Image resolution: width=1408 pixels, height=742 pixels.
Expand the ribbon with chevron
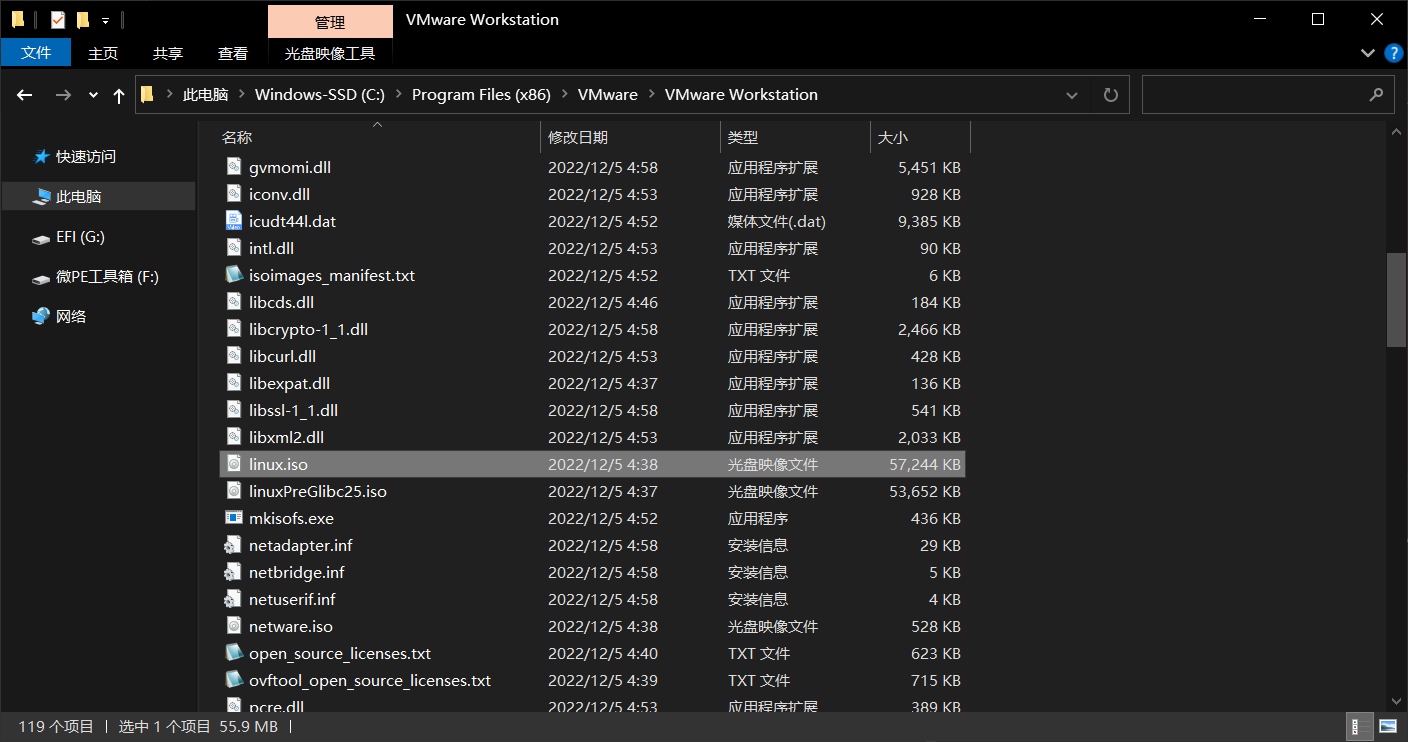(x=1367, y=53)
